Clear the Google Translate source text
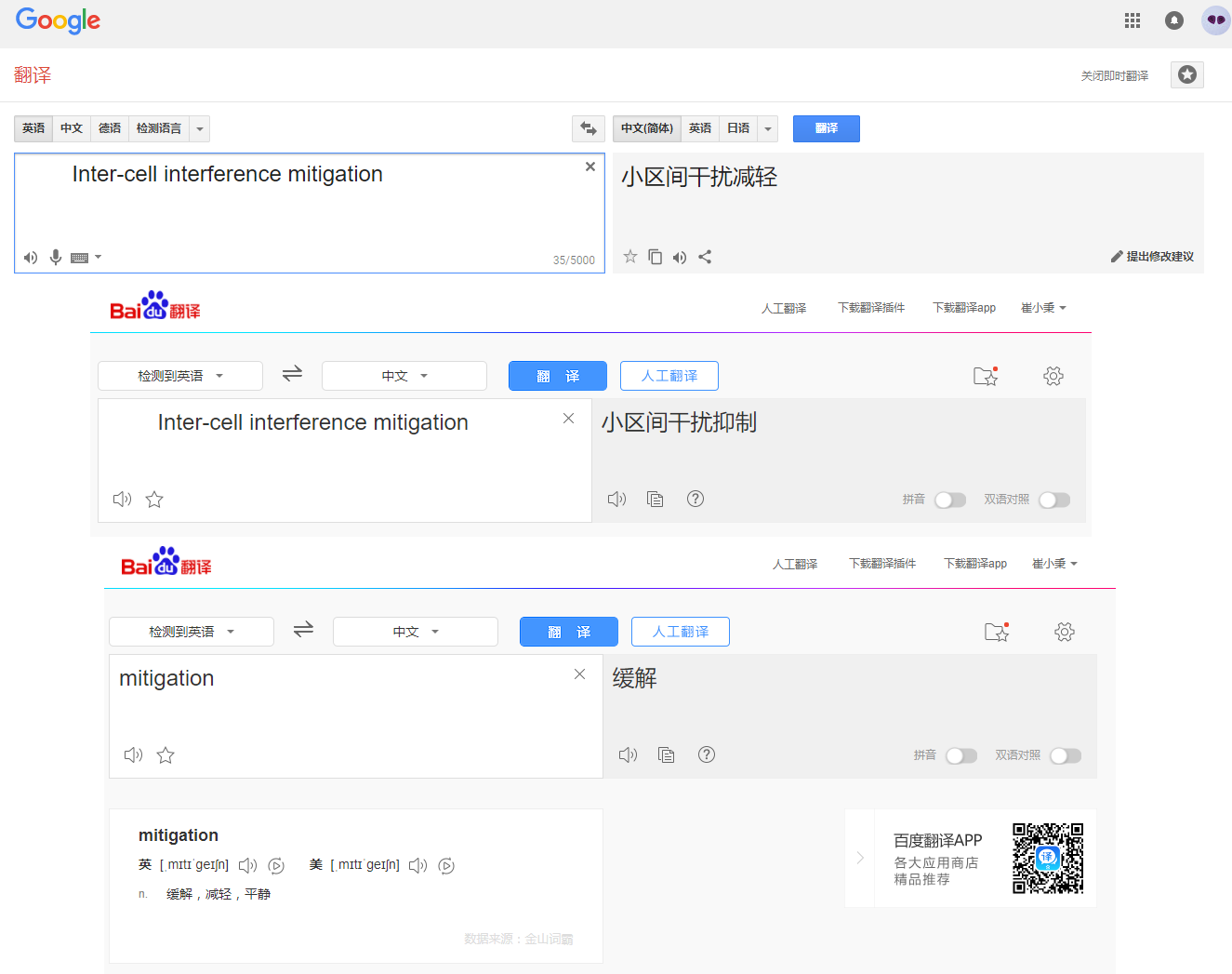 tap(590, 167)
